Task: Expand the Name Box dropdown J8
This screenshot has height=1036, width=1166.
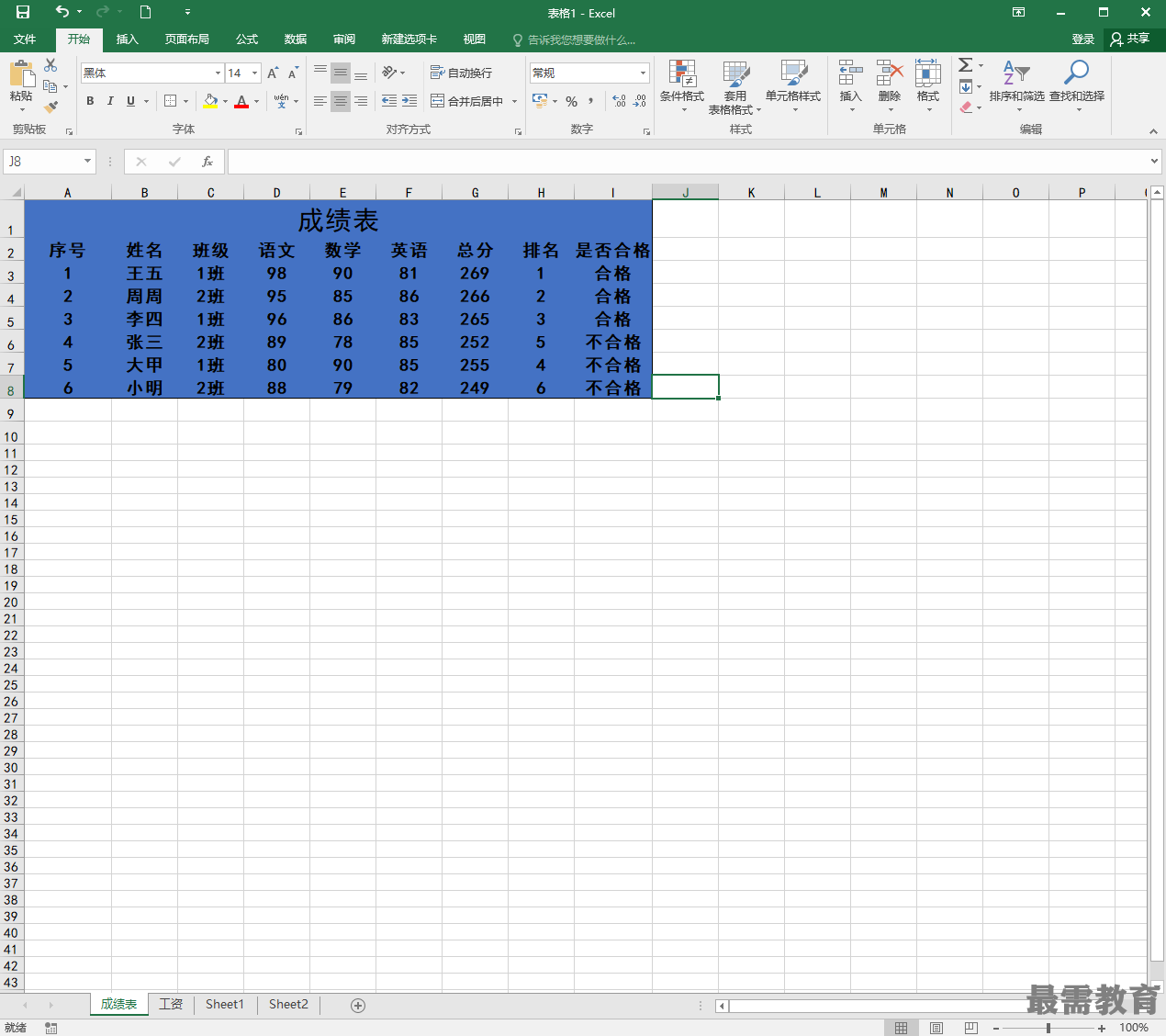Action: coord(87,162)
